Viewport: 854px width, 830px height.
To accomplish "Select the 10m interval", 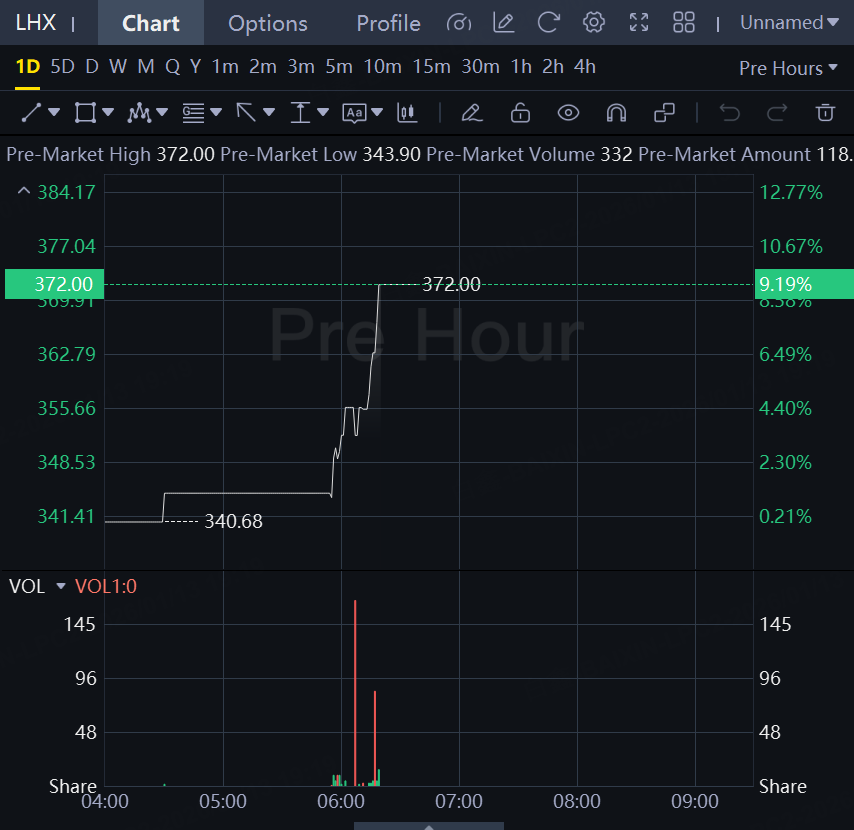I will click(382, 67).
